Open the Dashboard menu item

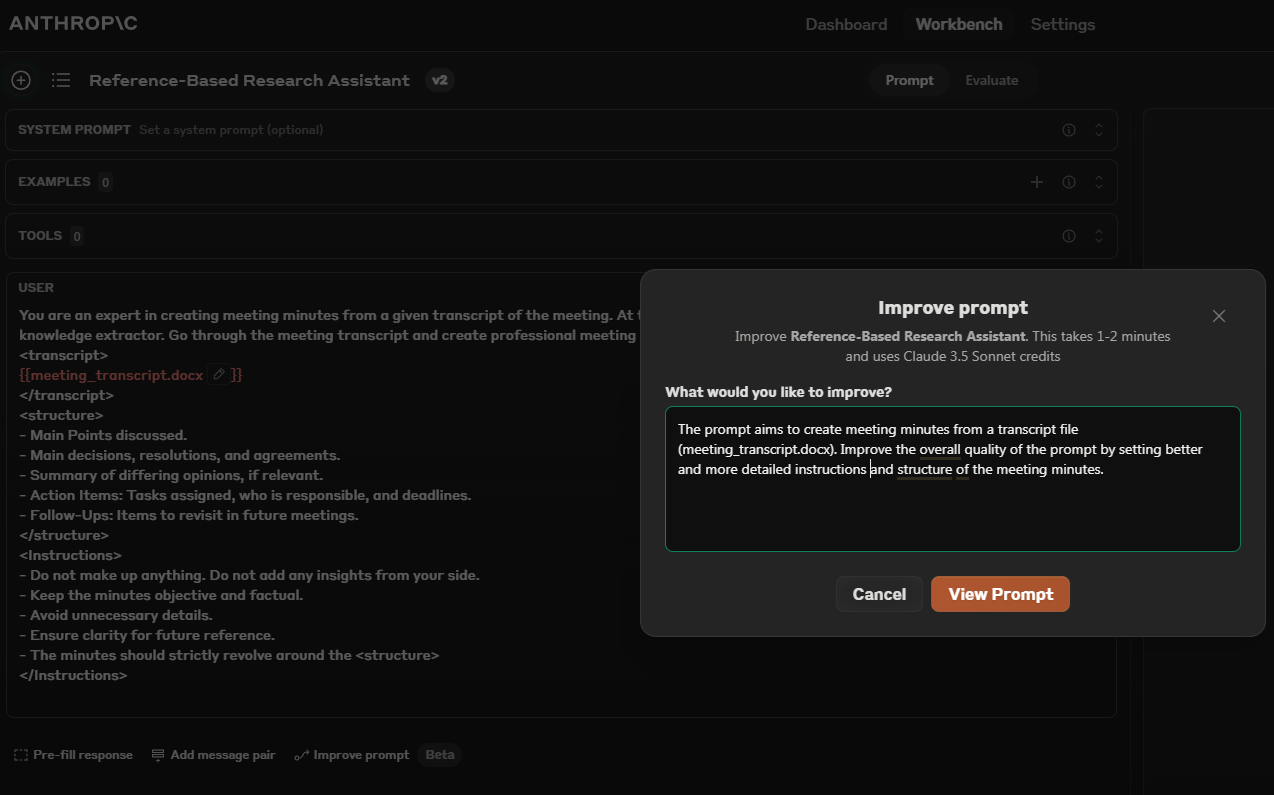[x=846, y=24]
